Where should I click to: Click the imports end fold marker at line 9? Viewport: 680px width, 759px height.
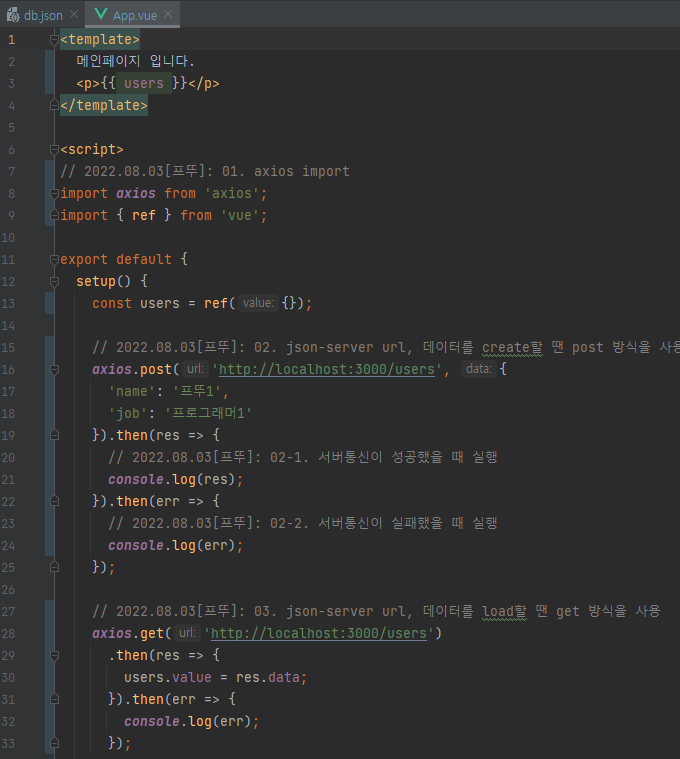point(54,215)
